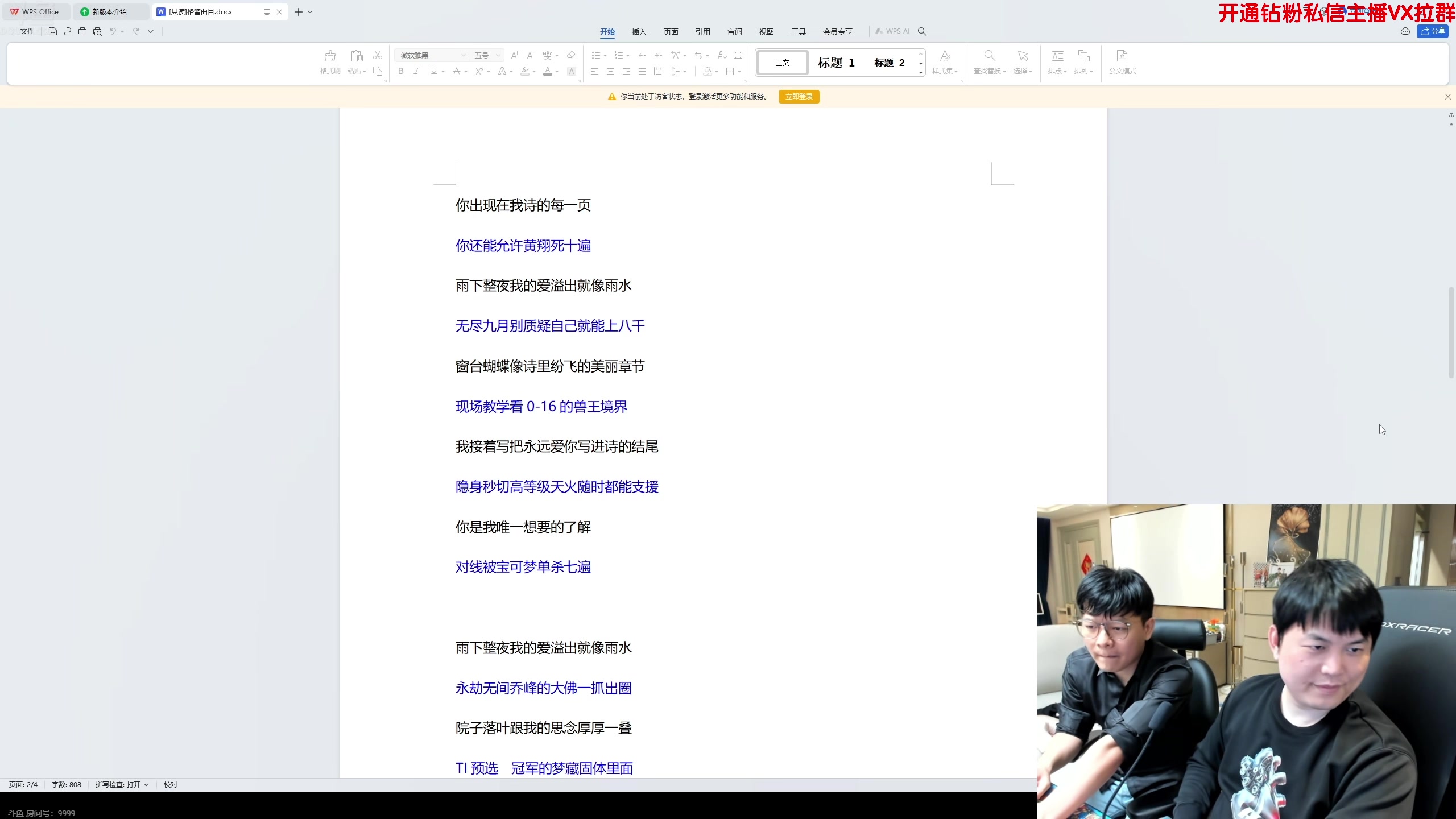This screenshot has height=819, width=1456.
Task: Click the Save icon in quick access toolbar
Action: tap(52, 31)
